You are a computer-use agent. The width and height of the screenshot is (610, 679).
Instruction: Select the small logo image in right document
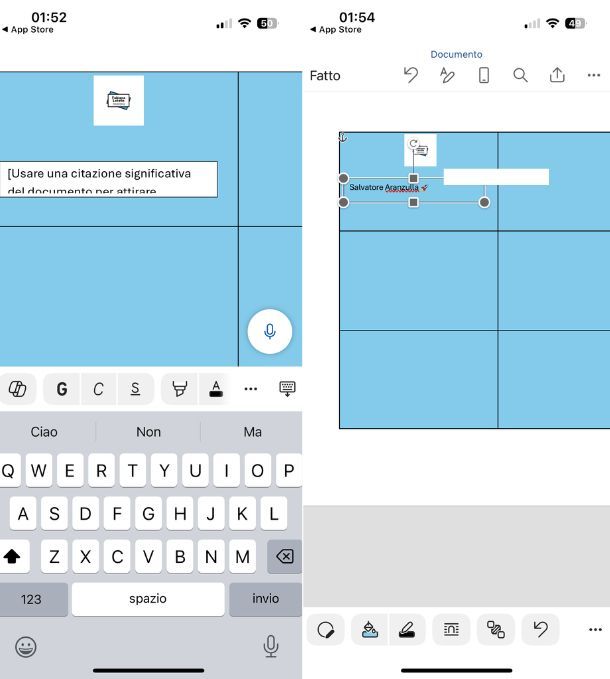[420, 150]
